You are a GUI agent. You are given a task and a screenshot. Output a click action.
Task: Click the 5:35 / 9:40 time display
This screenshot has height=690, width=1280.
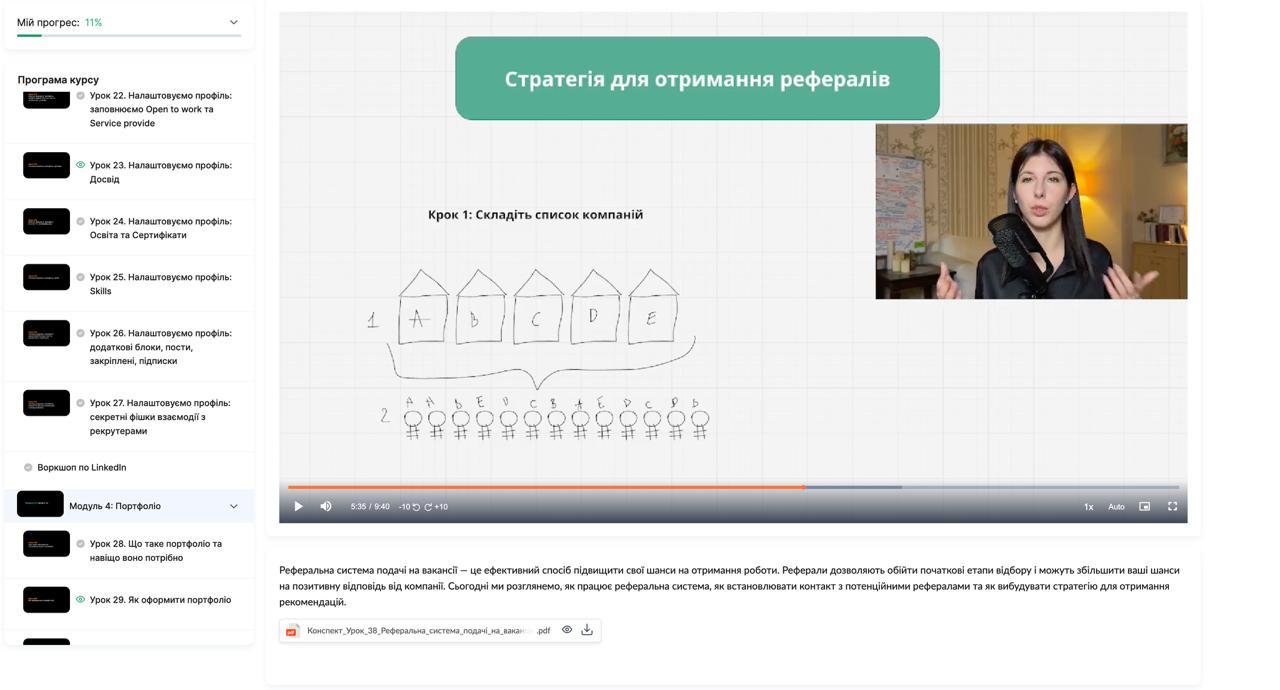[370, 507]
